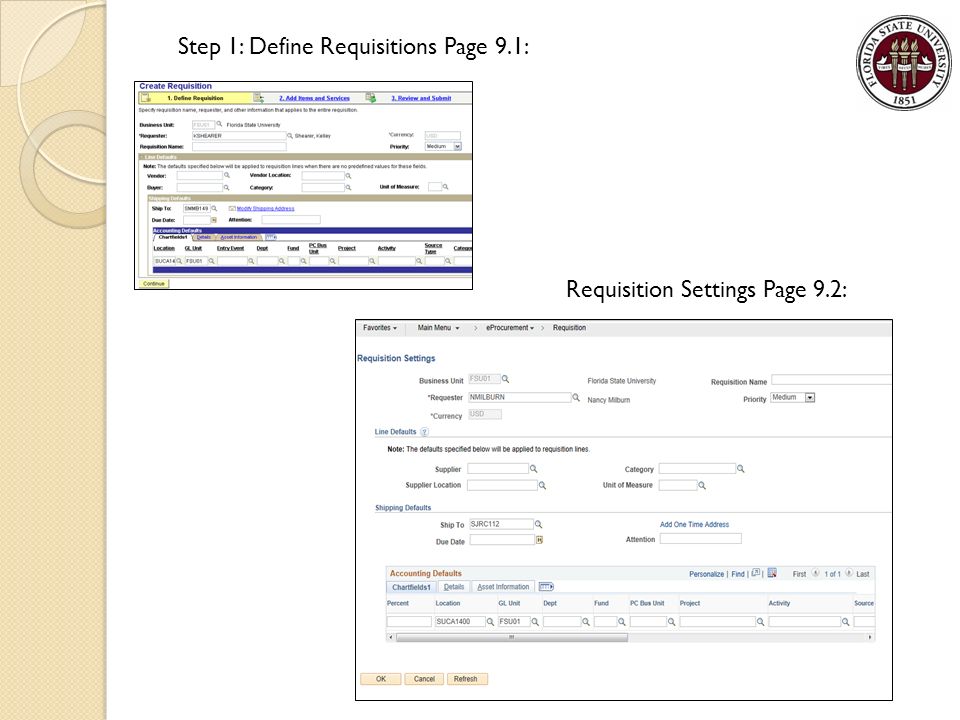Click Florida State University seal logo
This screenshot has width=960, height=720.
coord(904,62)
